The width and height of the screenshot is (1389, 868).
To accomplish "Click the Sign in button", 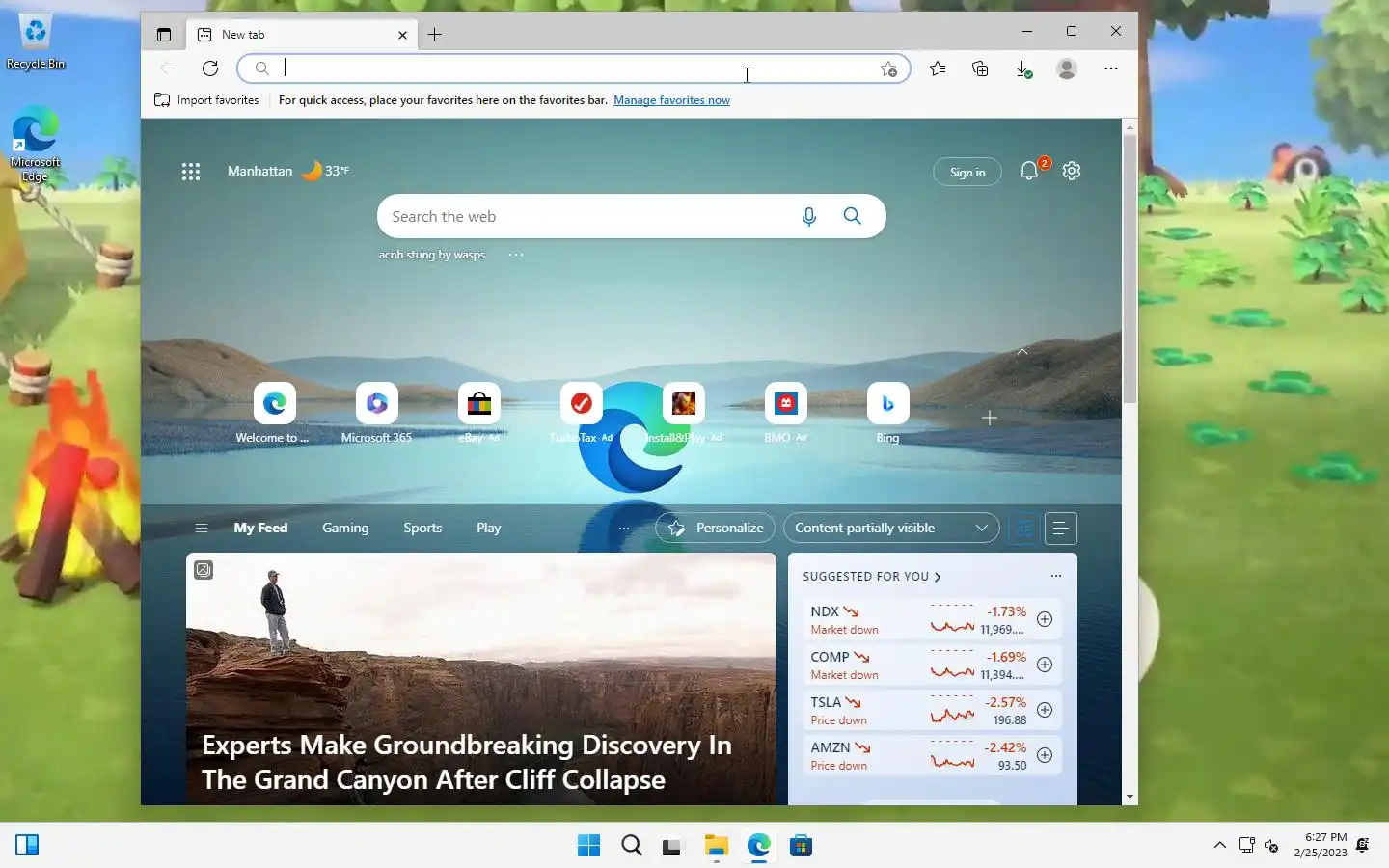I will pos(967,172).
